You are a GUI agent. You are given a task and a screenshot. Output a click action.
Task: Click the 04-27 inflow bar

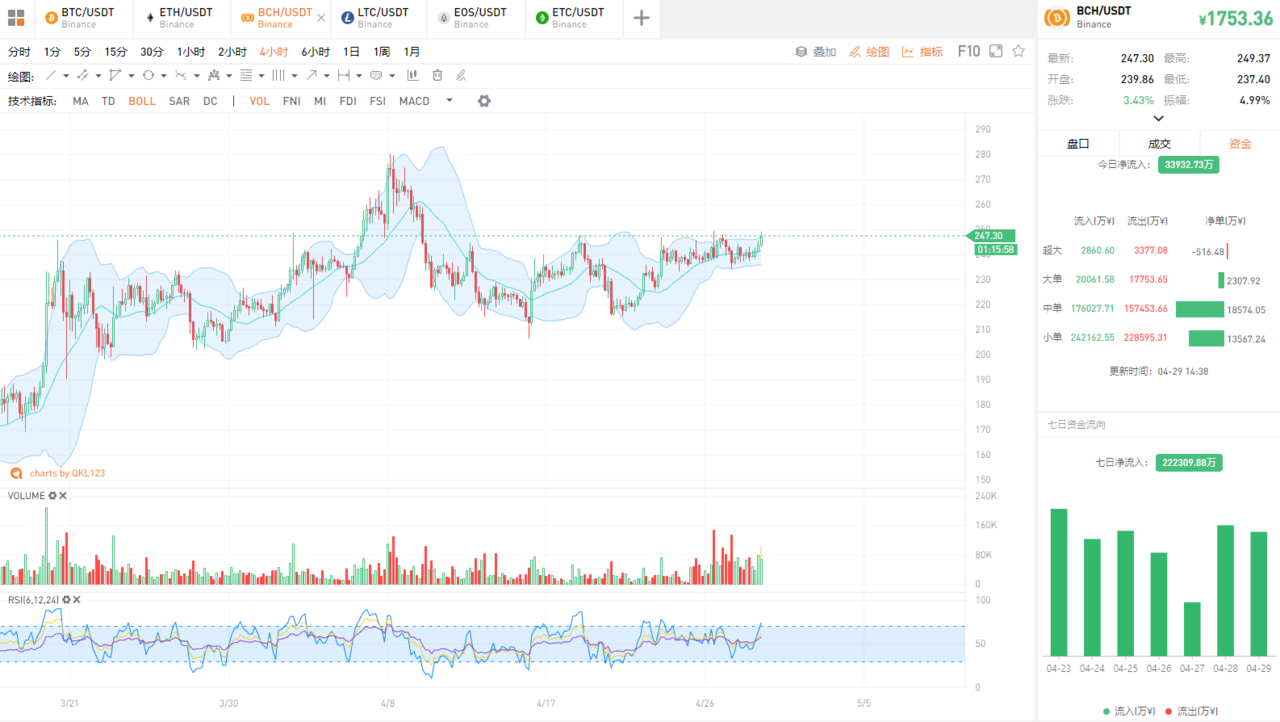pos(1192,628)
